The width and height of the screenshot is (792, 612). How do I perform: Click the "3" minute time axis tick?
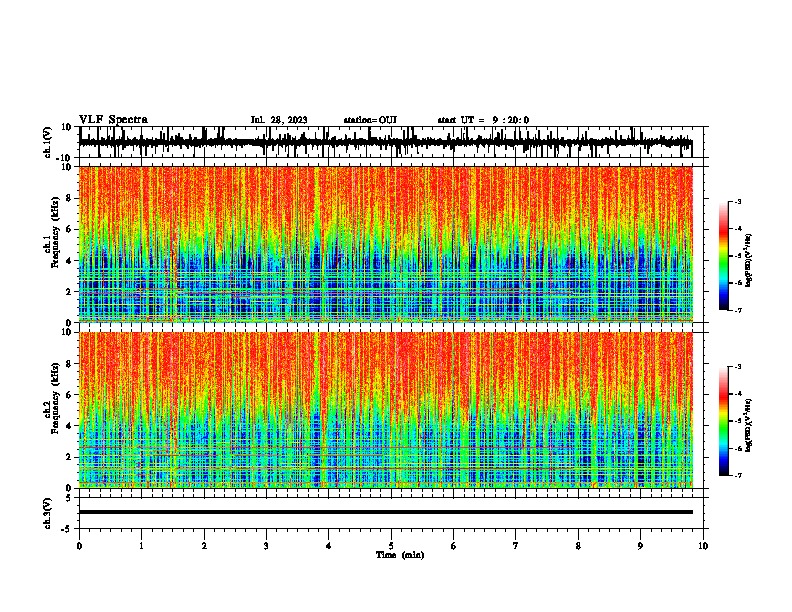(266, 546)
